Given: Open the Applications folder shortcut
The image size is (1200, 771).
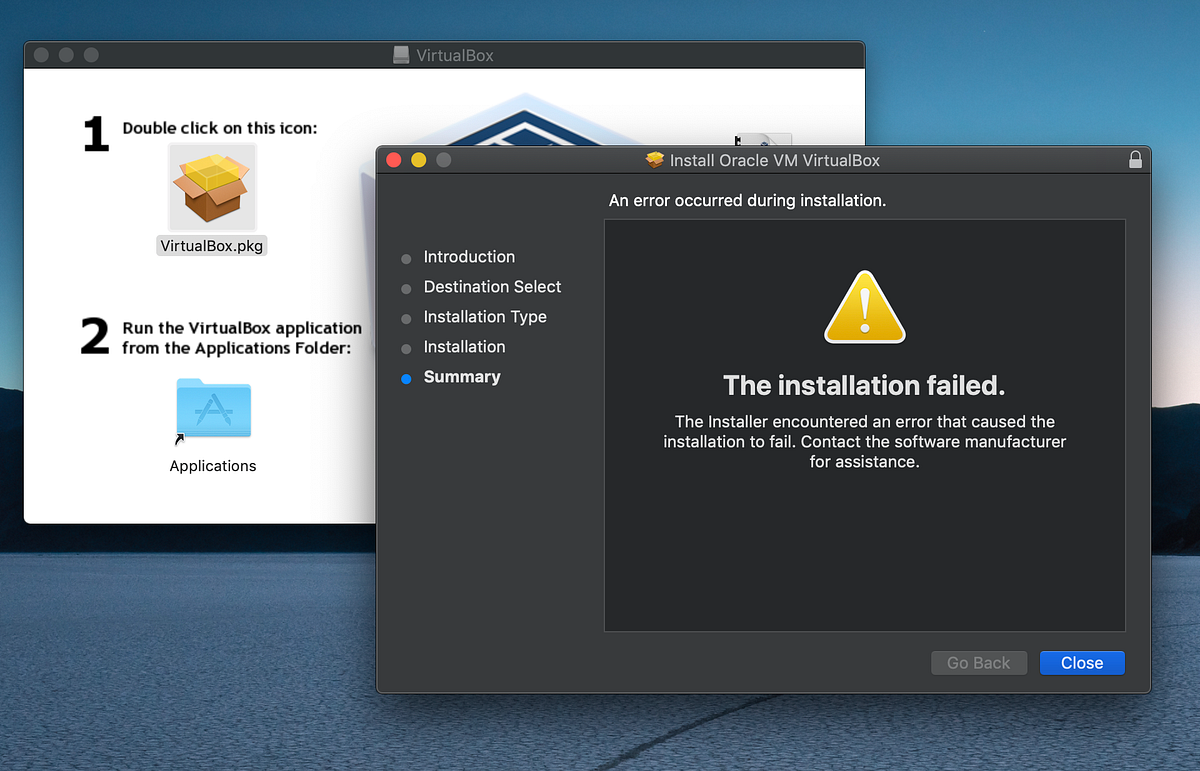Looking at the screenshot, I should click(213, 408).
